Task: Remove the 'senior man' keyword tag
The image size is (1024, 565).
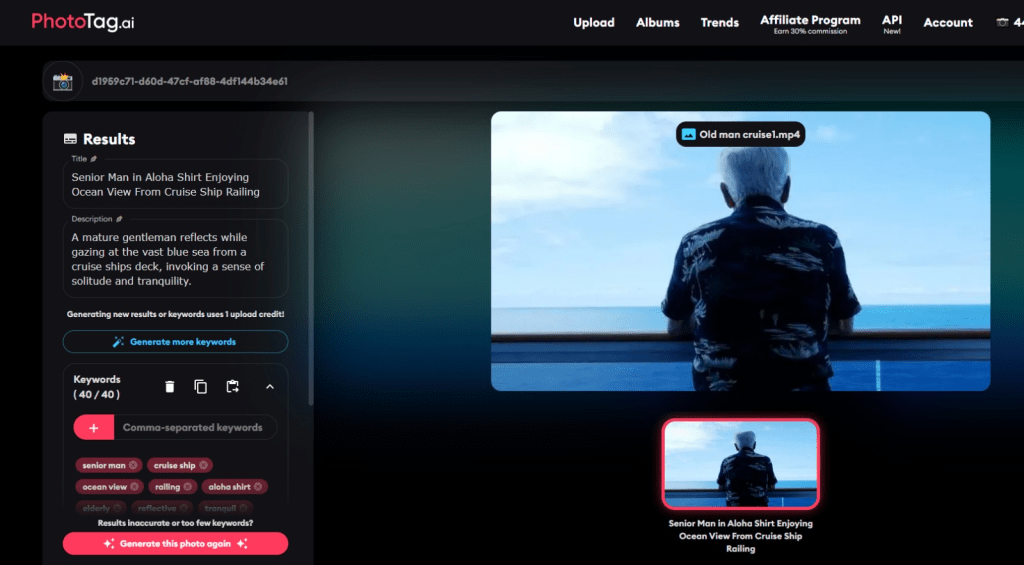Action: 134,465
